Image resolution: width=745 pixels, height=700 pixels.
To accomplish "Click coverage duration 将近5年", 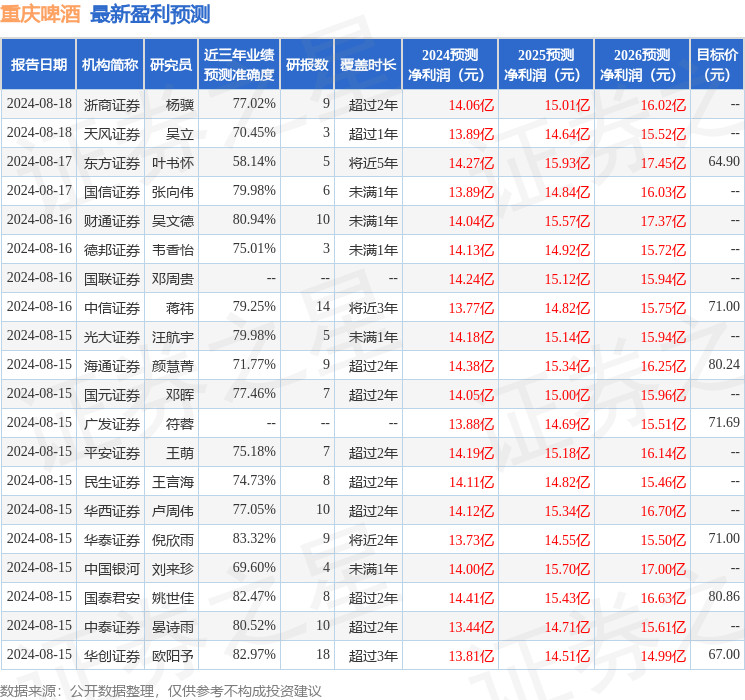I will pos(373,163).
